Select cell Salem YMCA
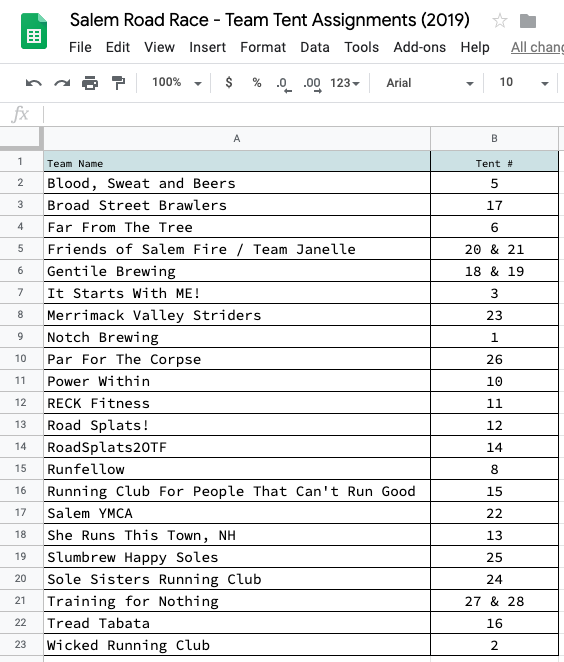 tap(237, 513)
